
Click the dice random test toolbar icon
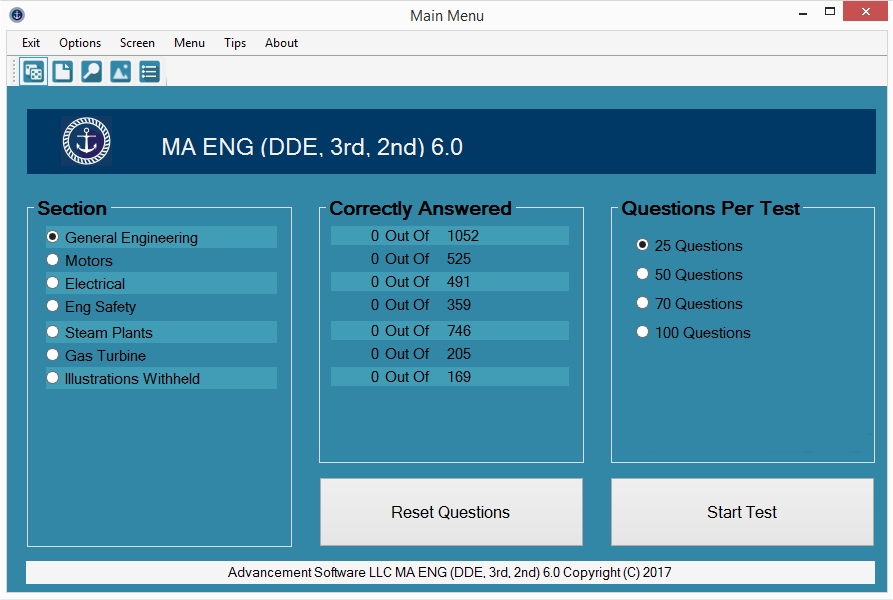click(33, 72)
